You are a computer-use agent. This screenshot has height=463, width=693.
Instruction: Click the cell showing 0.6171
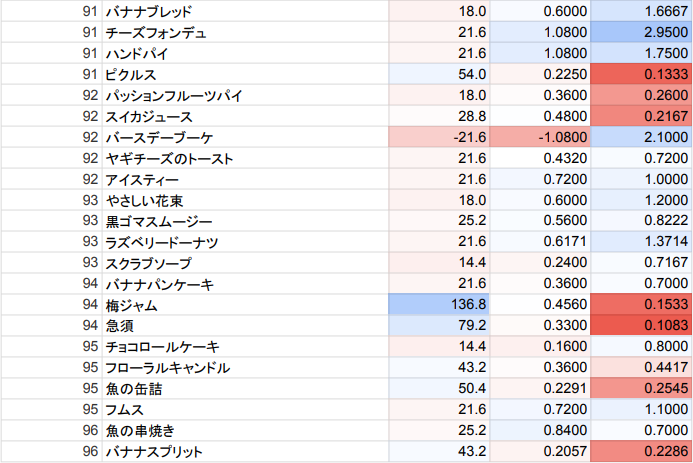541,242
